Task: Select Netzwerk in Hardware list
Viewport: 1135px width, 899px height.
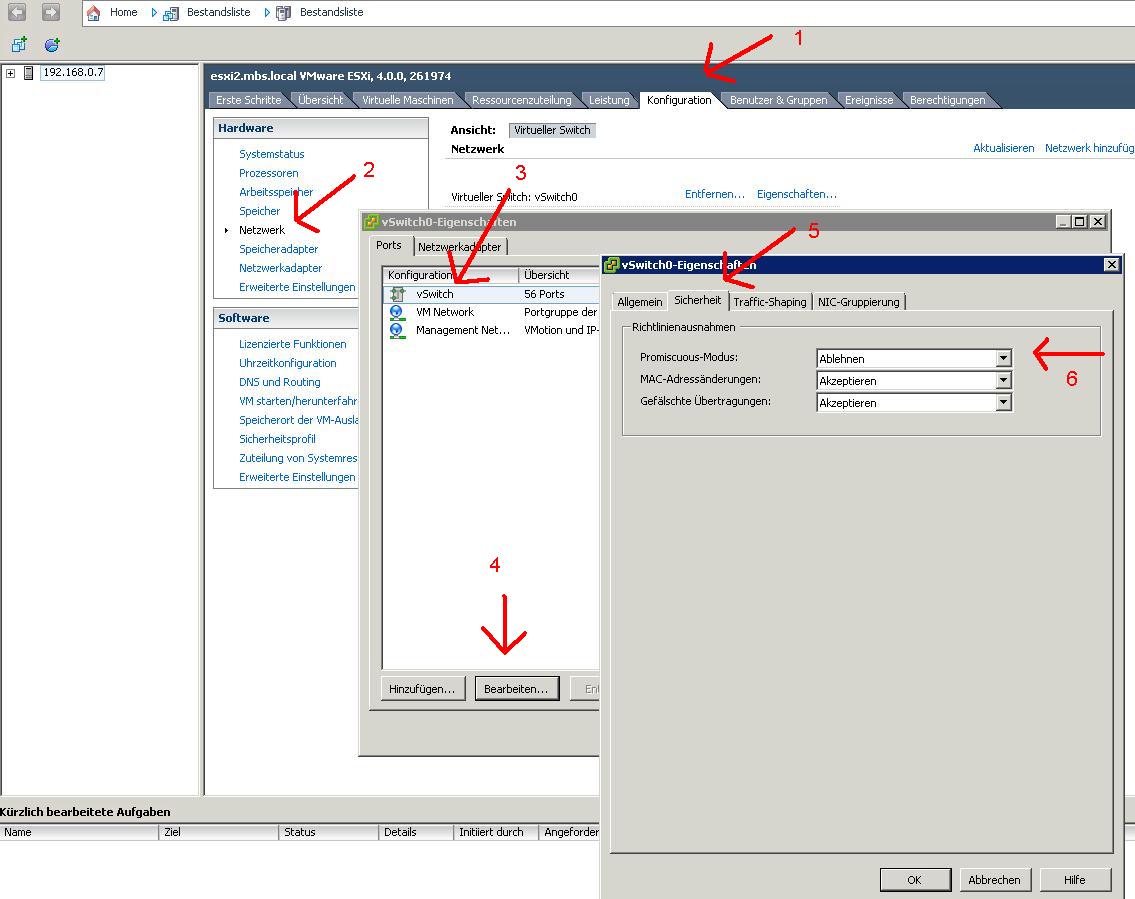Action: (x=262, y=230)
